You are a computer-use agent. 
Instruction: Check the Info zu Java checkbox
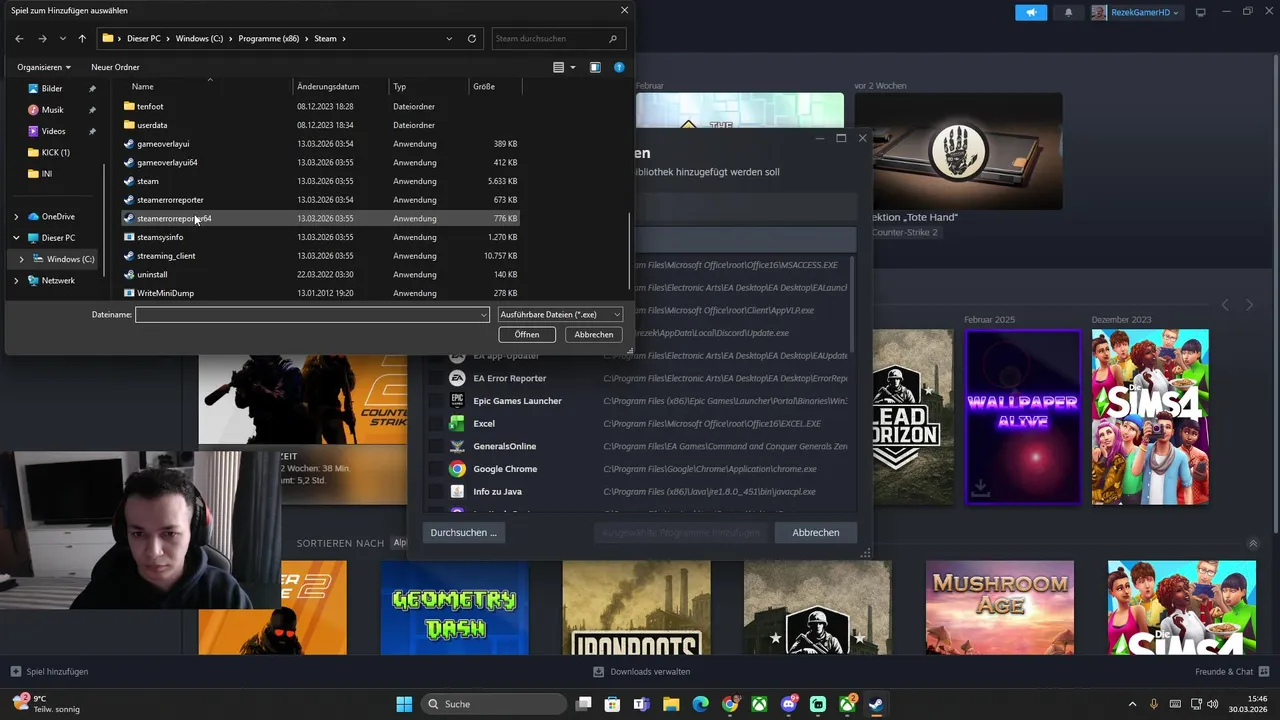click(434, 492)
